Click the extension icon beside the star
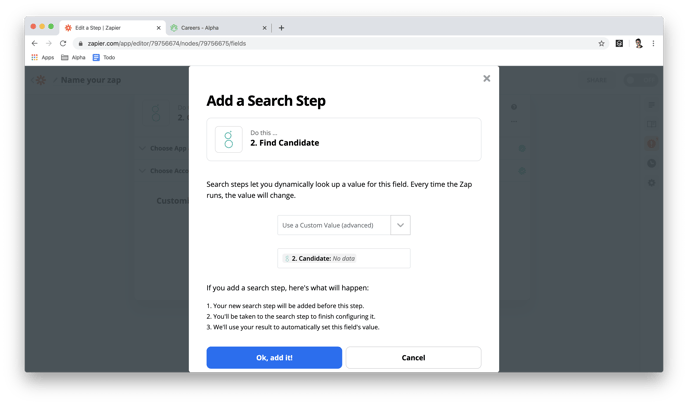This screenshot has width=688, height=405. coord(619,43)
